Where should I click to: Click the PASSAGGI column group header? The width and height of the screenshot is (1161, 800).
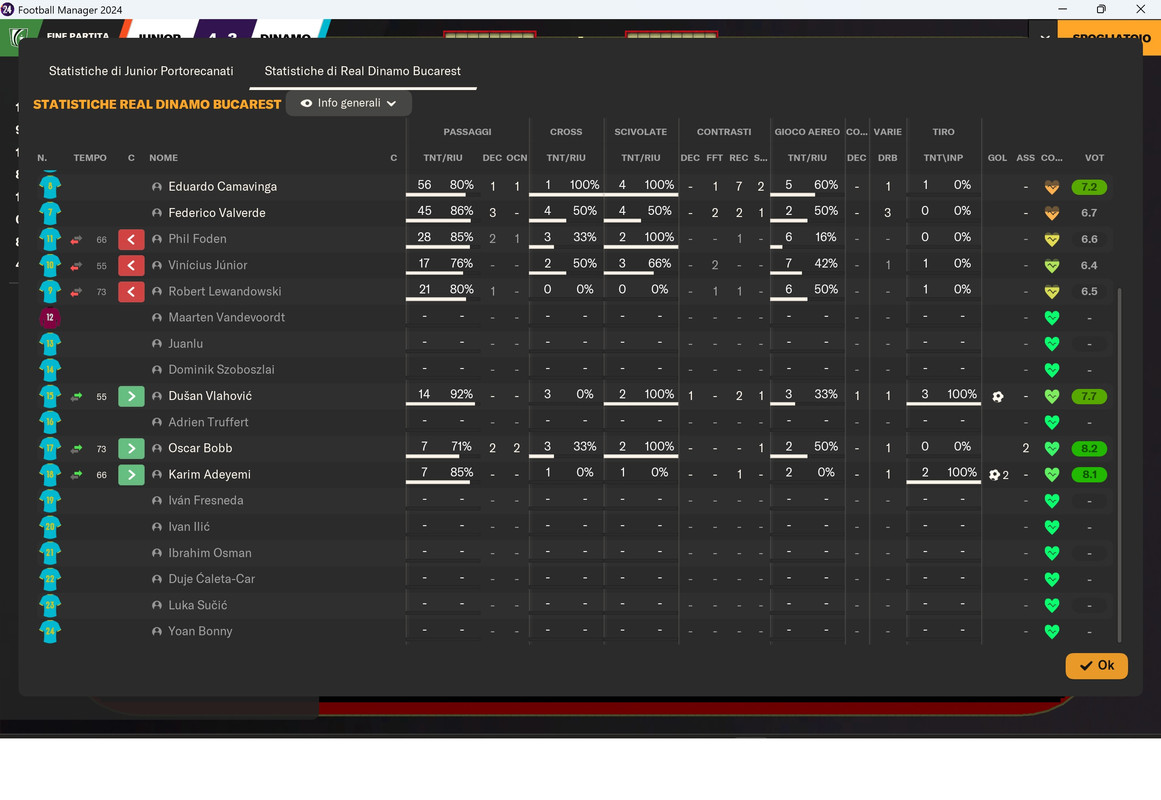(467, 132)
